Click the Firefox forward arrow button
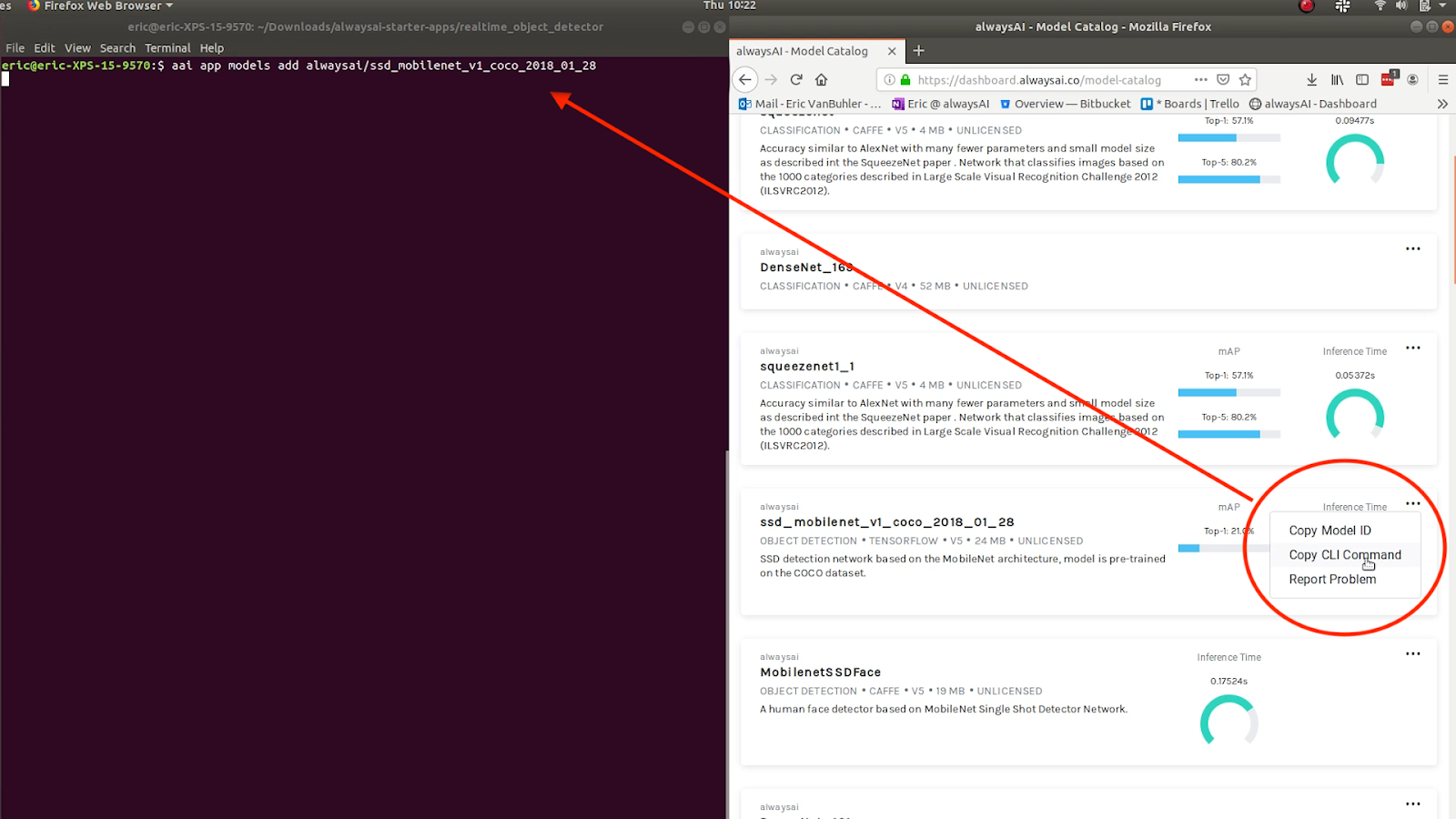Viewport: 1456px width, 819px height. click(771, 79)
